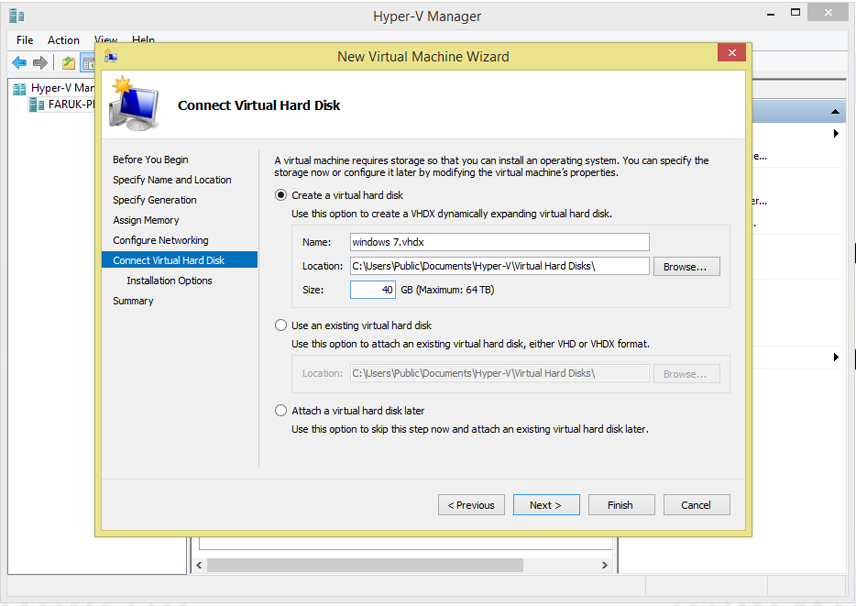Click the back navigation arrow
Viewport: 856px width, 606px height.
19,61
